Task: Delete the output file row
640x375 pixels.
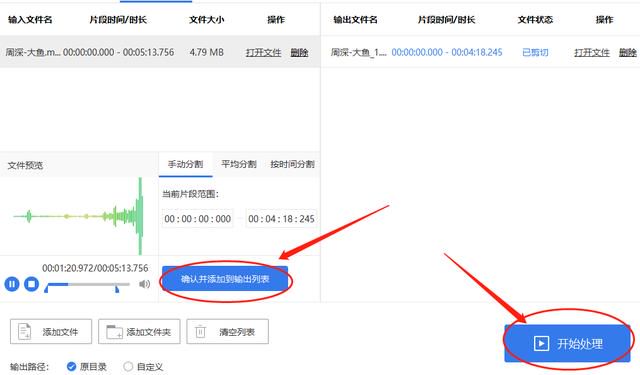Action: pos(627,52)
